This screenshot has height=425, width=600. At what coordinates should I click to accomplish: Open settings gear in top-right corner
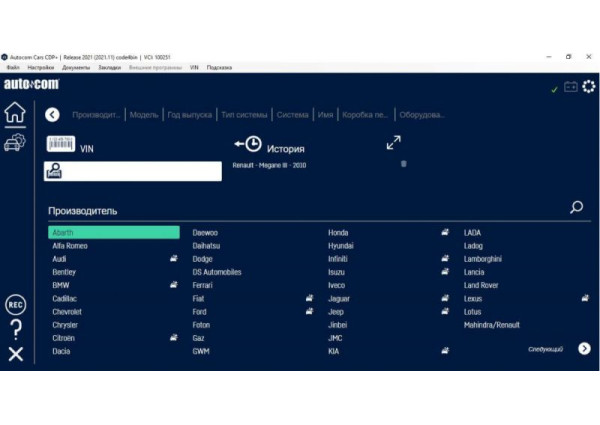tap(588, 87)
